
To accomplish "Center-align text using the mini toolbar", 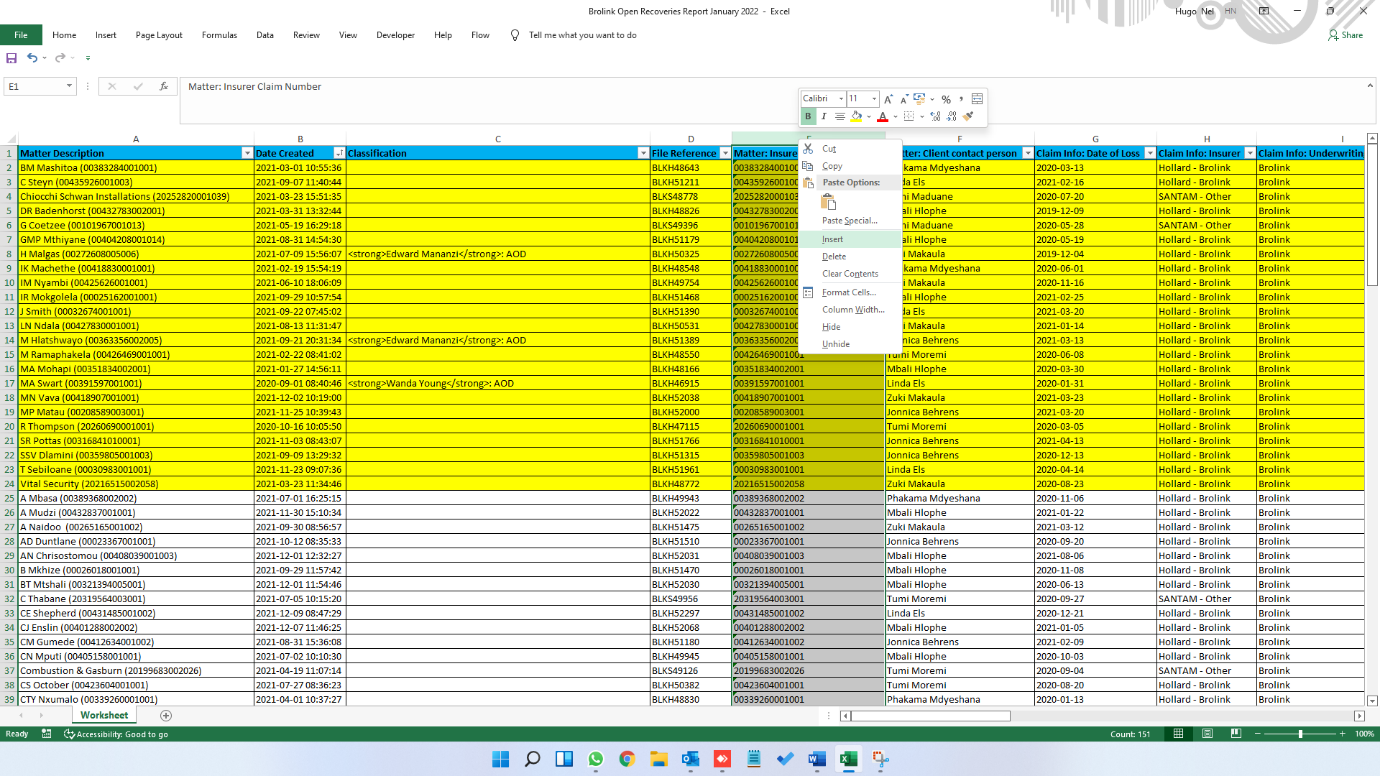I will click(840, 117).
